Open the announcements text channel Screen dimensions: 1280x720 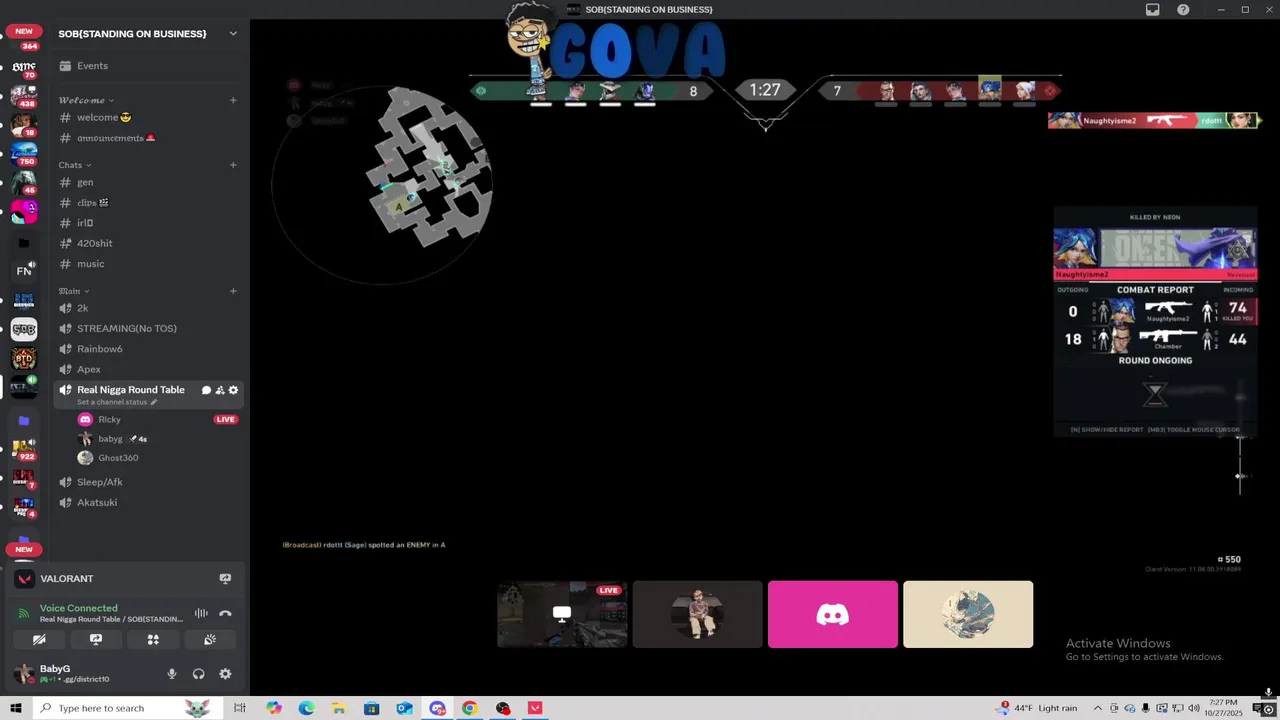tap(148, 138)
